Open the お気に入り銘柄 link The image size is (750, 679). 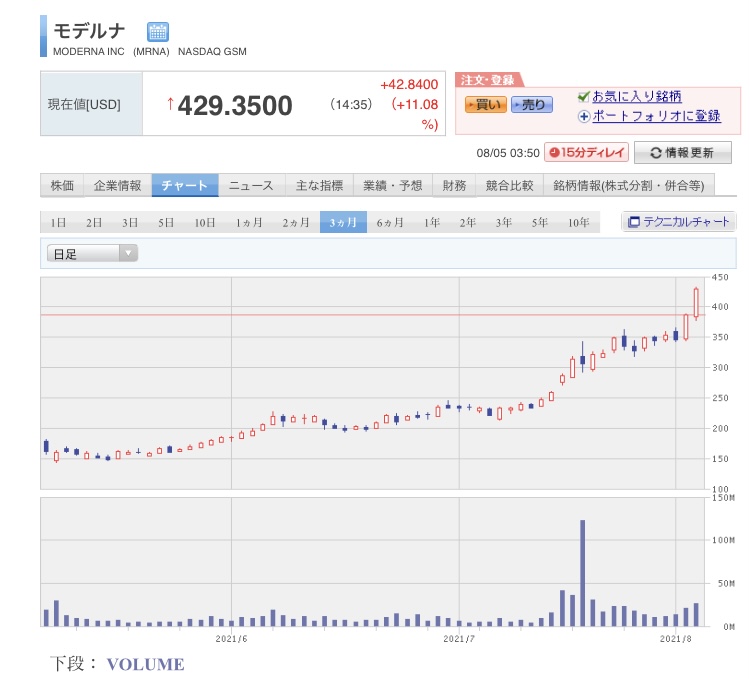(637, 97)
